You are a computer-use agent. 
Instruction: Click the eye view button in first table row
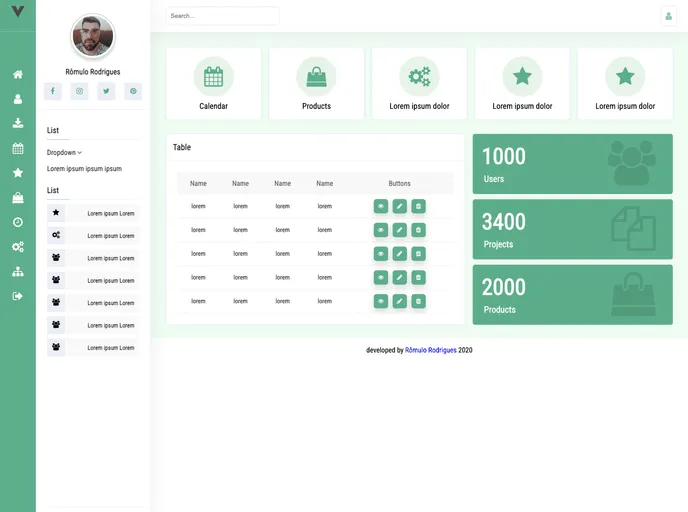[x=381, y=206]
